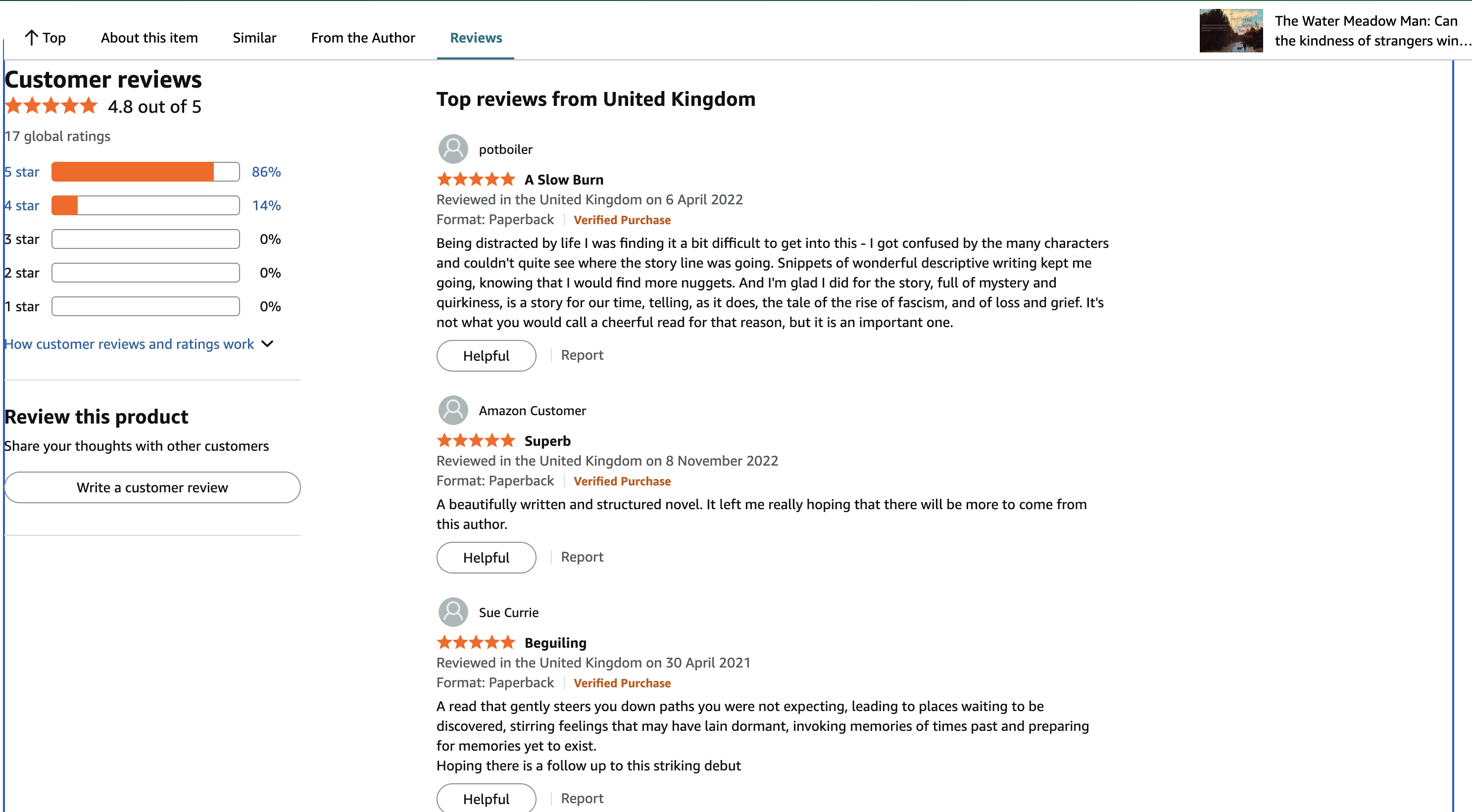Open the Reviews tab

coord(476,38)
